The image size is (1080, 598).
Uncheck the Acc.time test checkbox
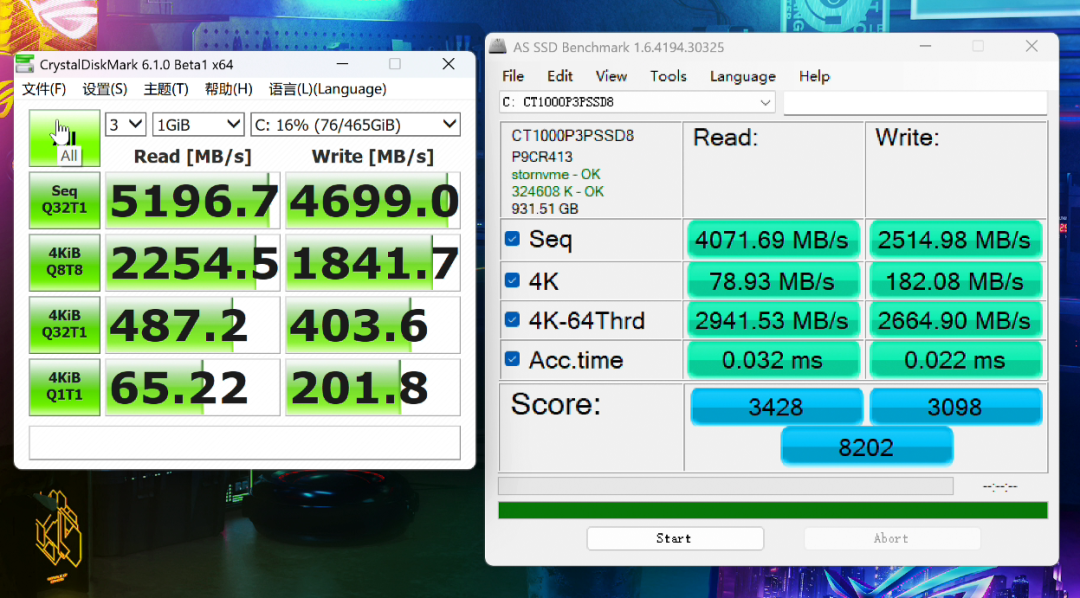pyautogui.click(x=512, y=359)
